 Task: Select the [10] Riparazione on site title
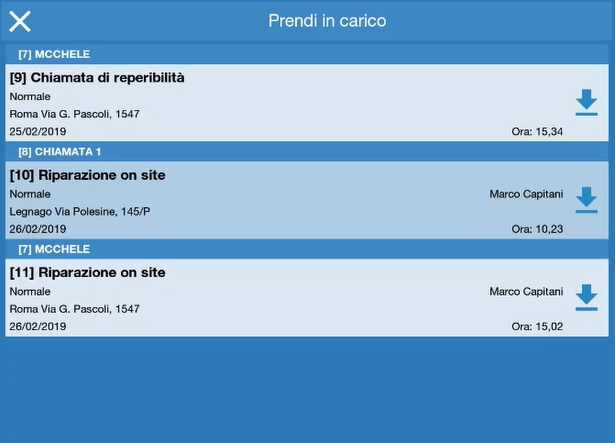coord(87,175)
